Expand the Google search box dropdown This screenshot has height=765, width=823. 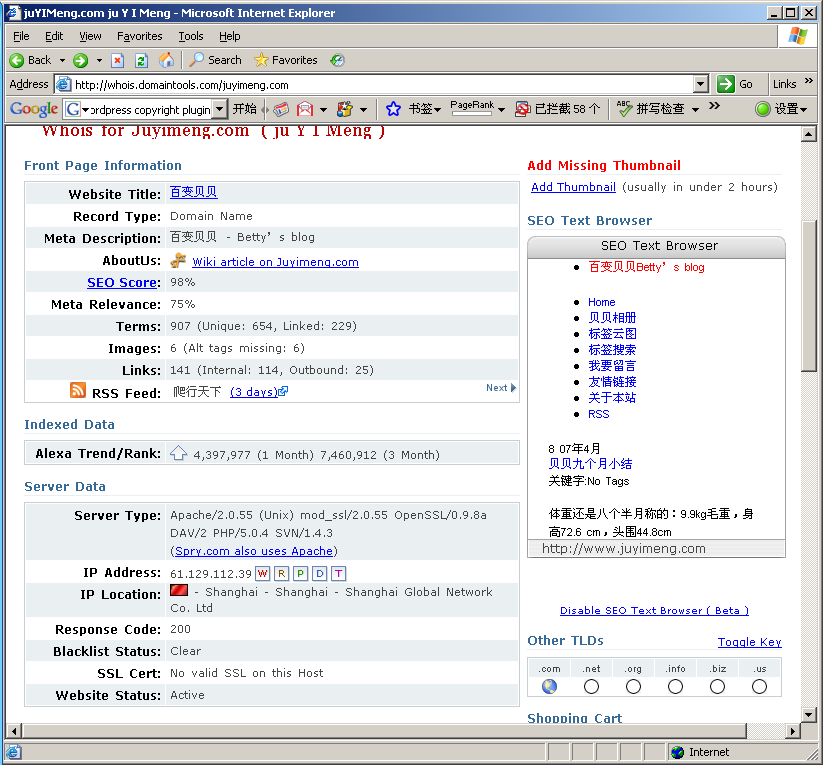220,109
